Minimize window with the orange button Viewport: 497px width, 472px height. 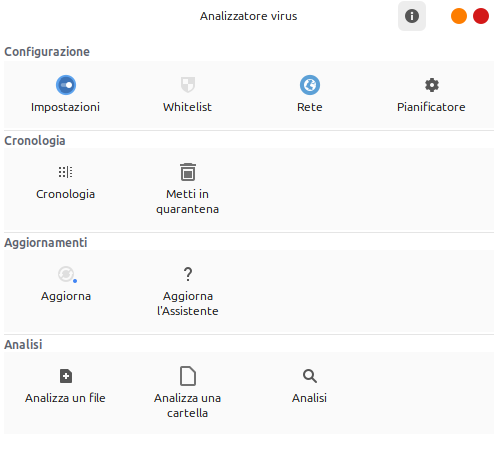click(459, 16)
